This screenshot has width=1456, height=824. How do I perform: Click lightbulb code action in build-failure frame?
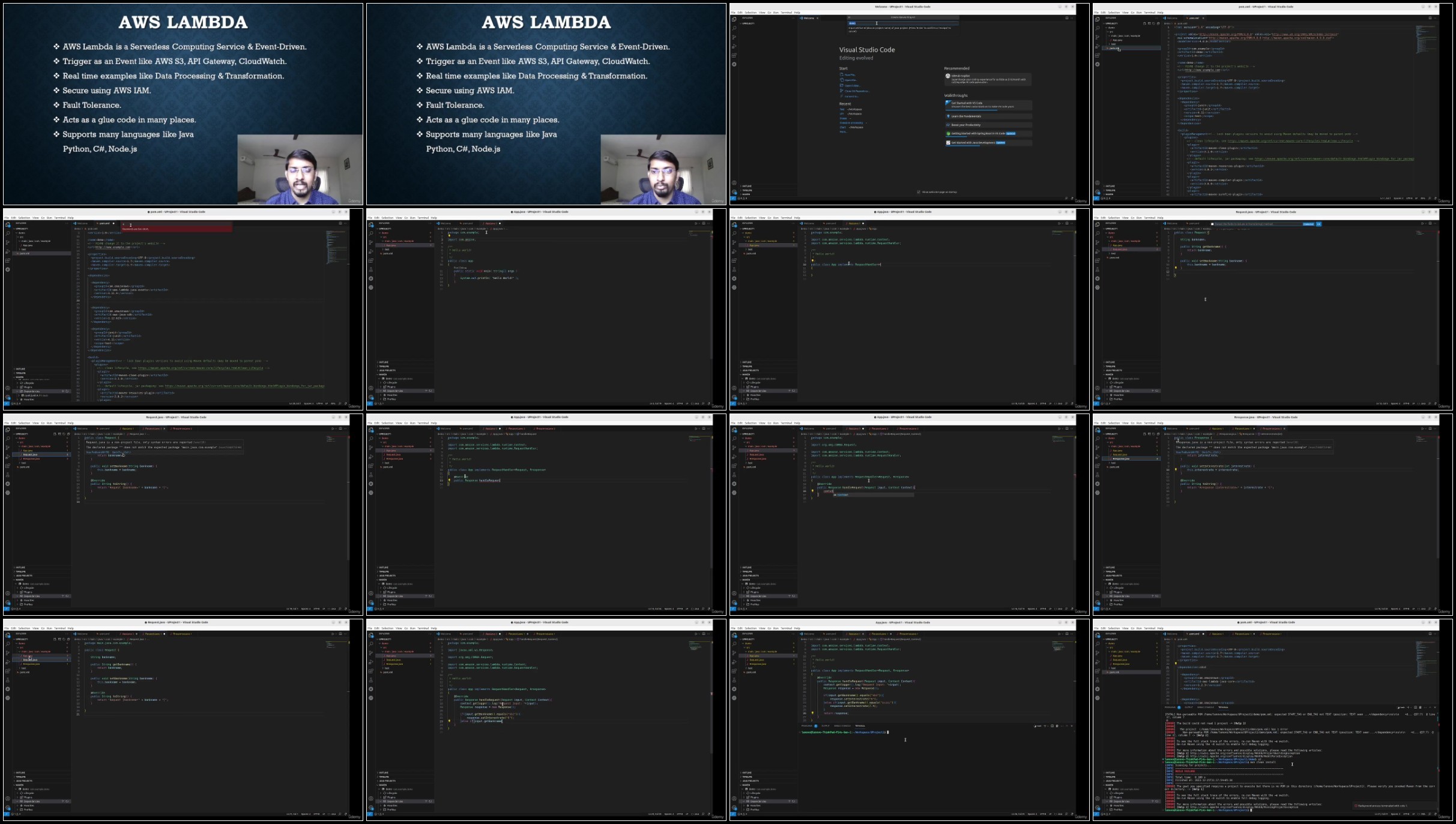pos(1176,663)
